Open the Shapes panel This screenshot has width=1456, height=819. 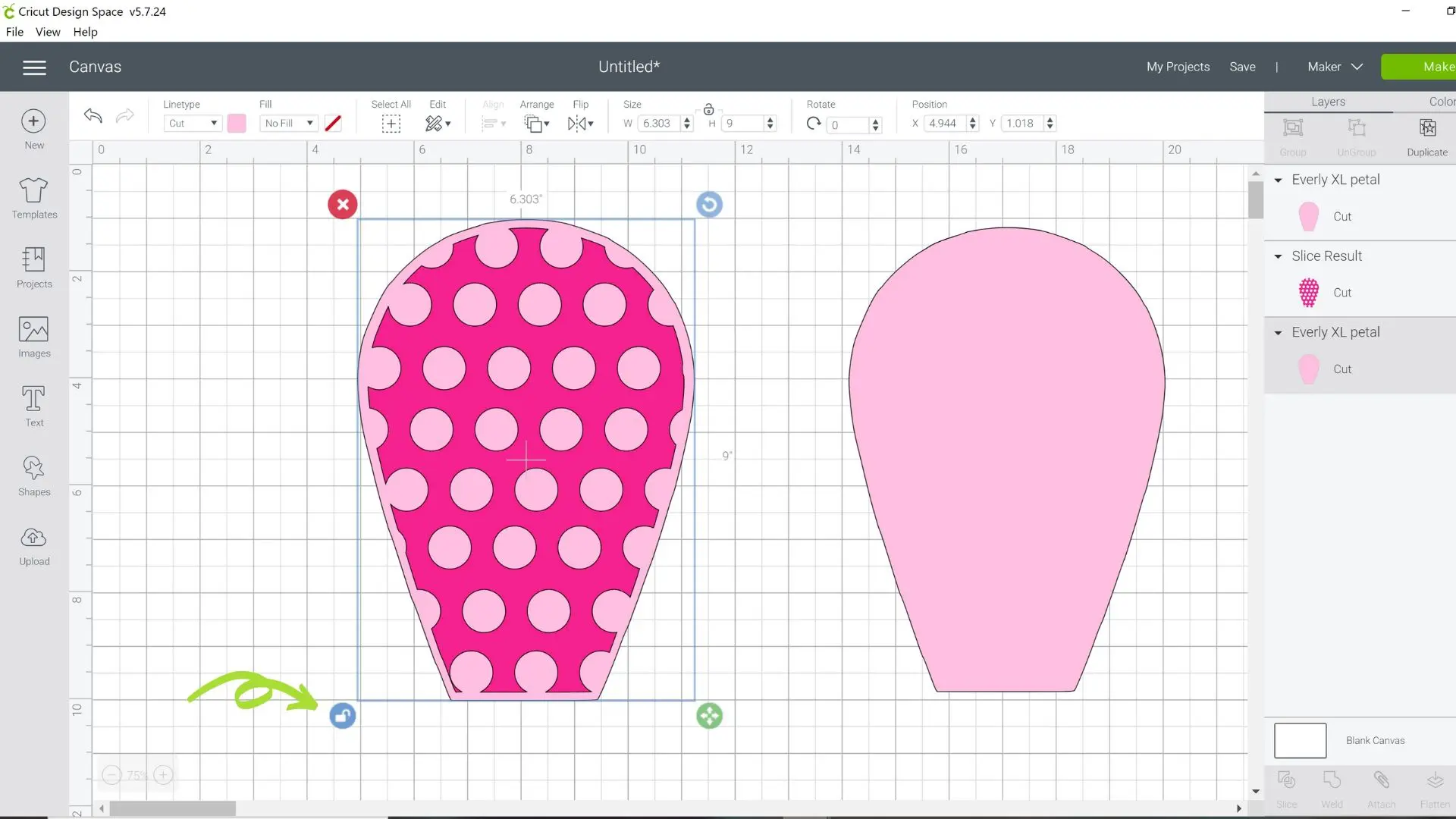click(33, 475)
